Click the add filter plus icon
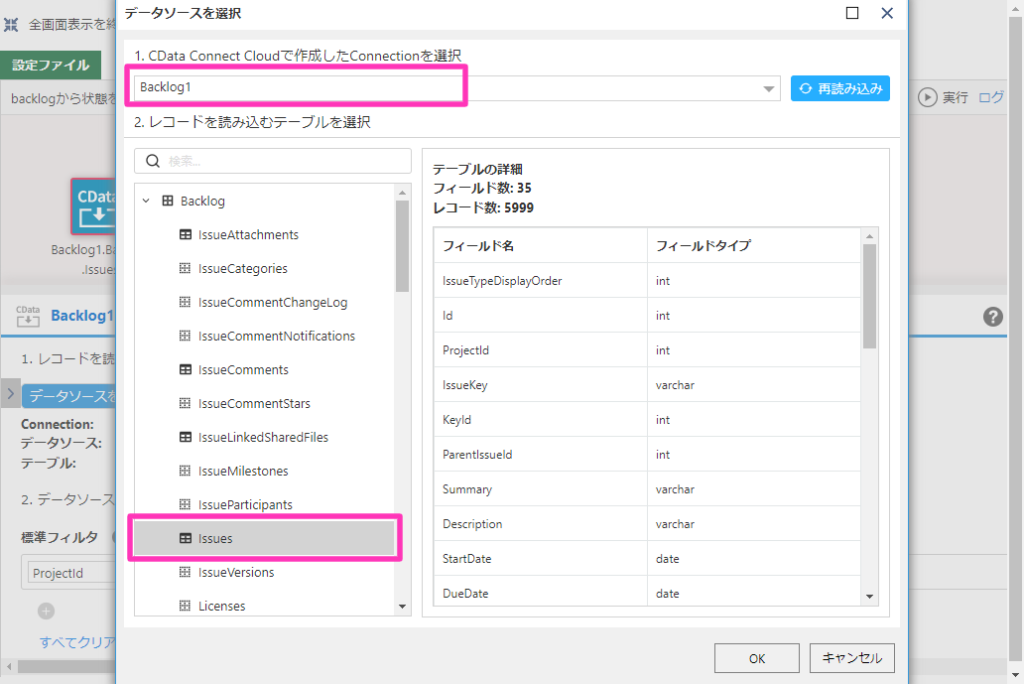The height and width of the screenshot is (684, 1024). click(x=46, y=611)
